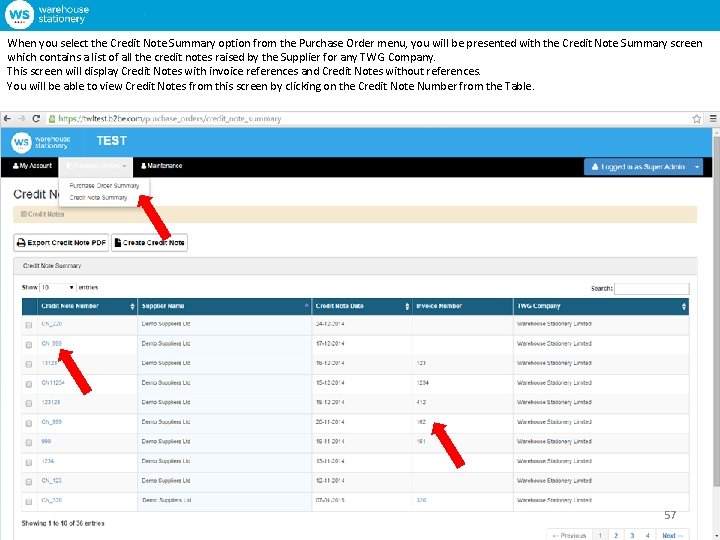This screenshot has height=540, width=720.
Task: Click the Warehouse Stationery logo beside TEST
Action: tap(41, 142)
